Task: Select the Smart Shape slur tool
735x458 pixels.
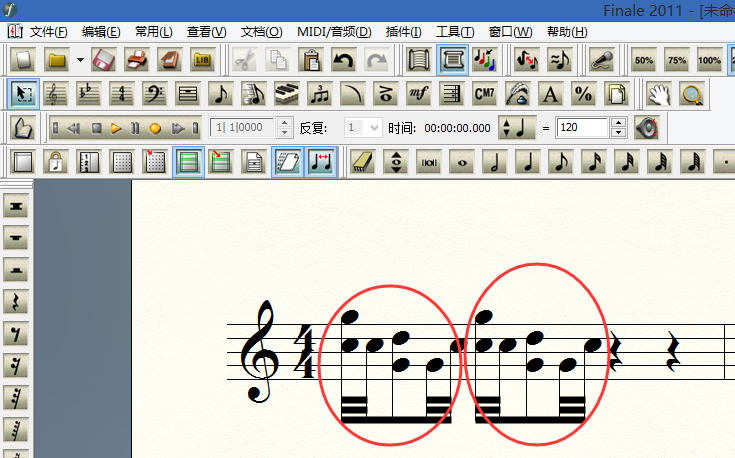Action: point(352,94)
